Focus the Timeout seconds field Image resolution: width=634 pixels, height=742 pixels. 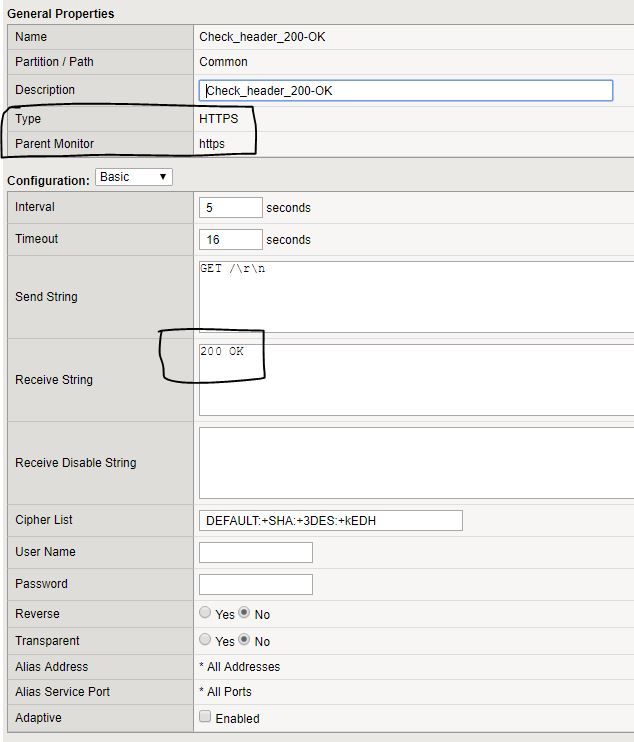coord(231,240)
